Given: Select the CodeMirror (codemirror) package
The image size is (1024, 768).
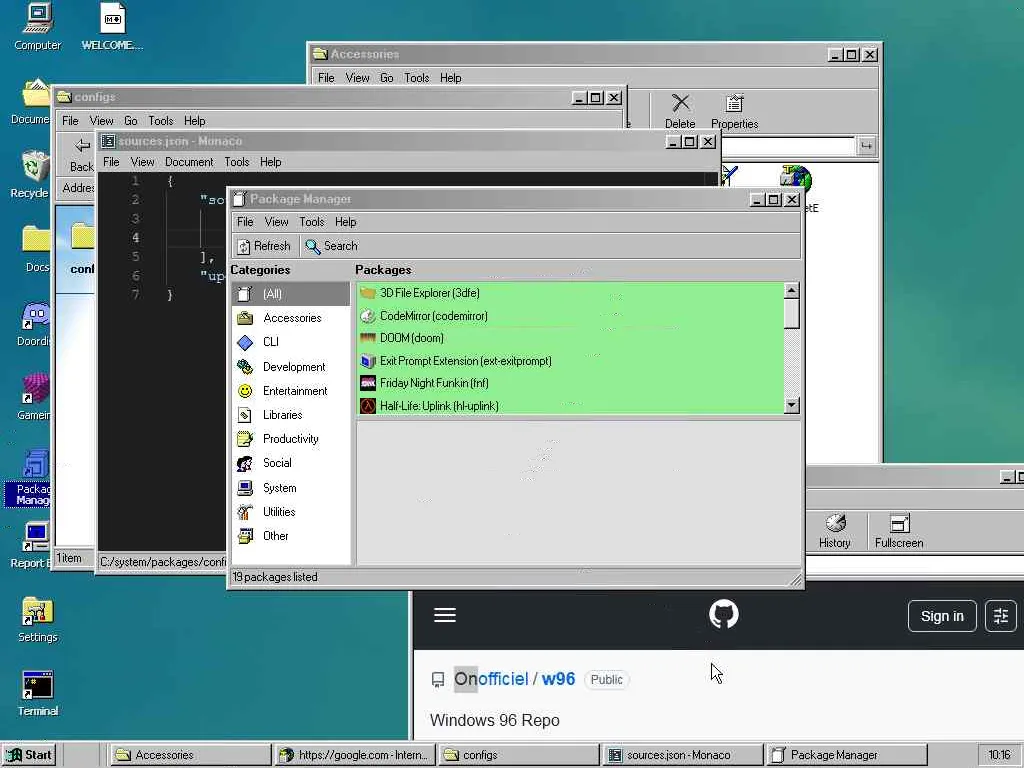Looking at the screenshot, I should click(x=571, y=316).
